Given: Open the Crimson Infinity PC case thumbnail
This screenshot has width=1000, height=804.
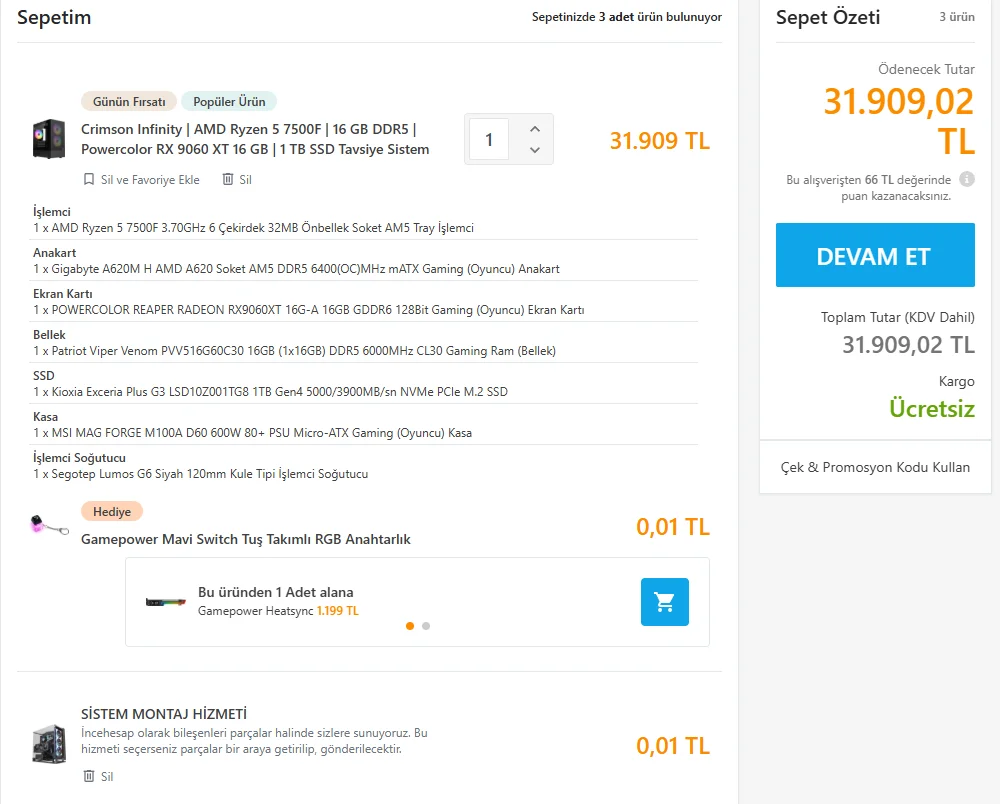Looking at the screenshot, I should pos(49,138).
